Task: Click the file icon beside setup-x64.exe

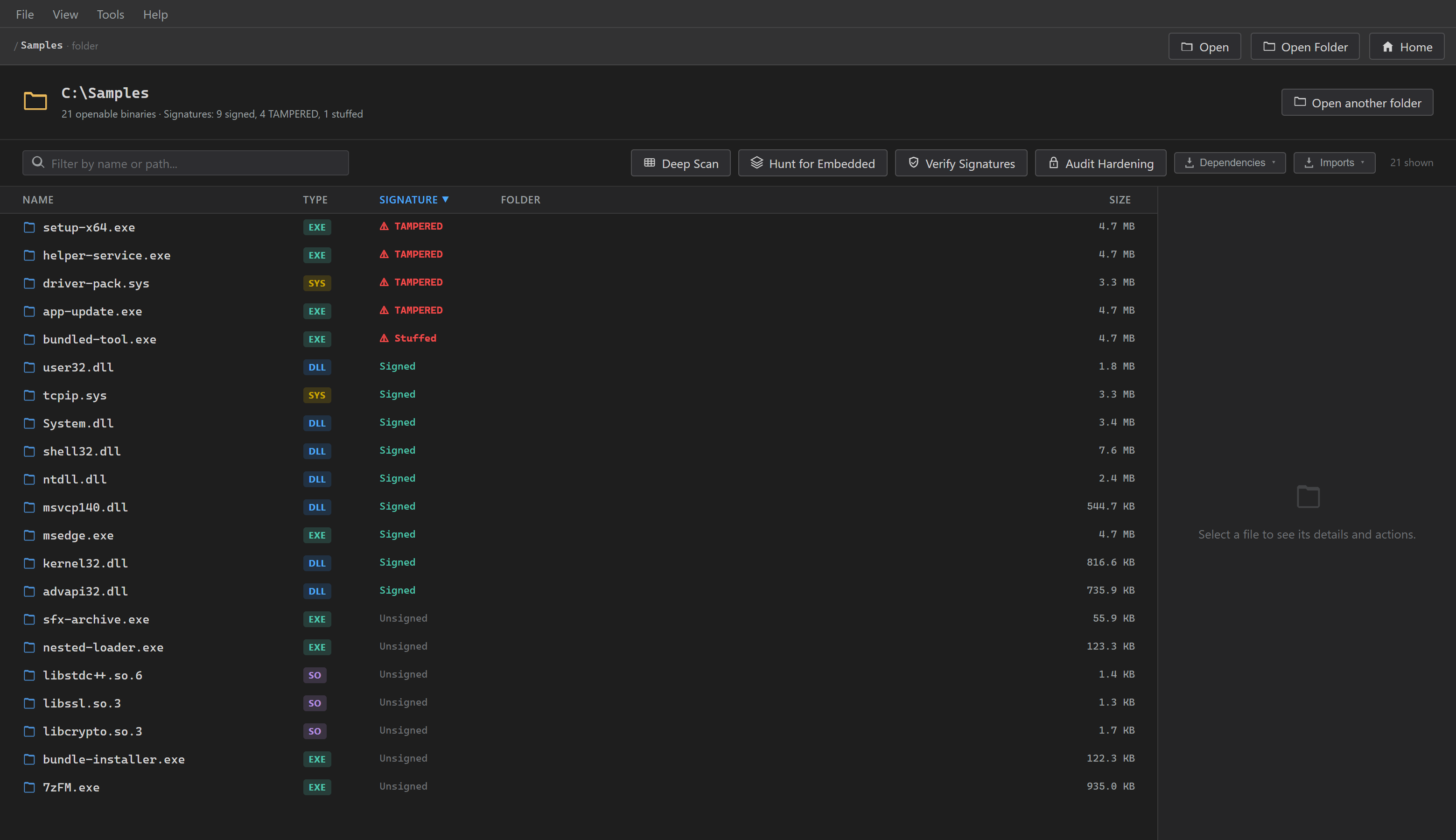Action: click(29, 227)
